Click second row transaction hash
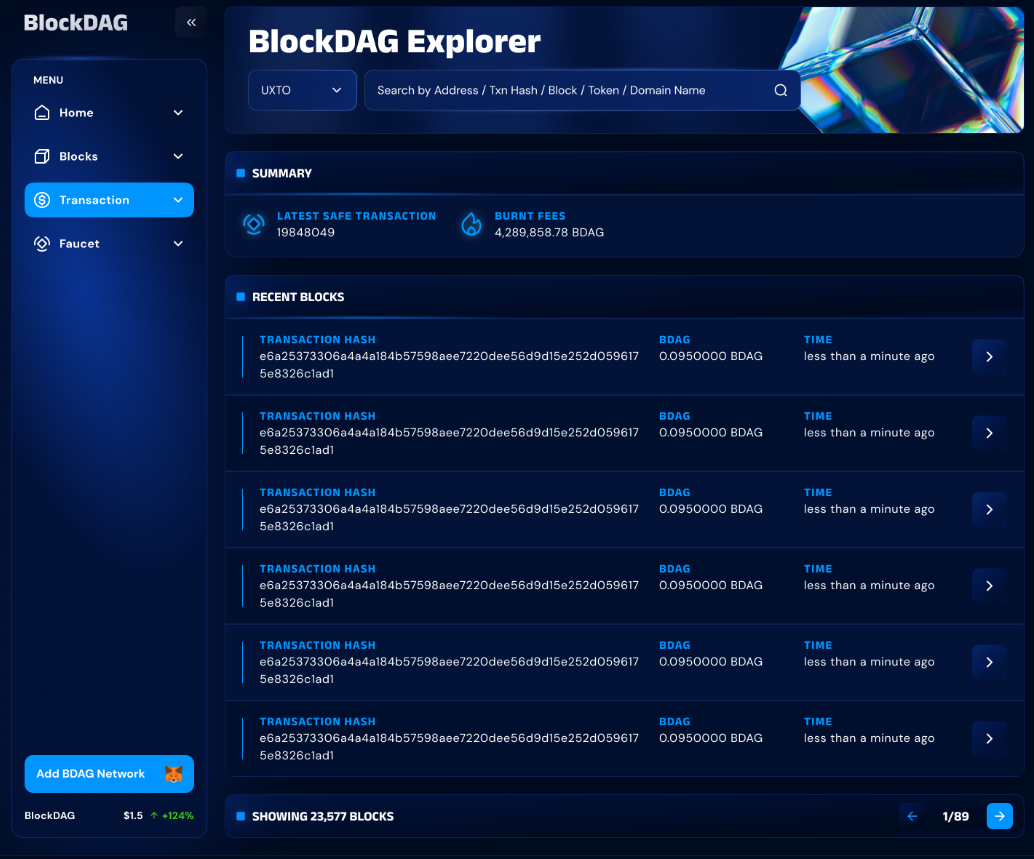This screenshot has width=1034, height=859. 449,441
